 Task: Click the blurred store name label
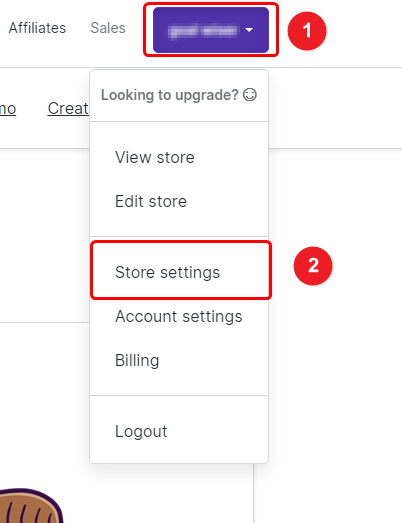tap(203, 31)
